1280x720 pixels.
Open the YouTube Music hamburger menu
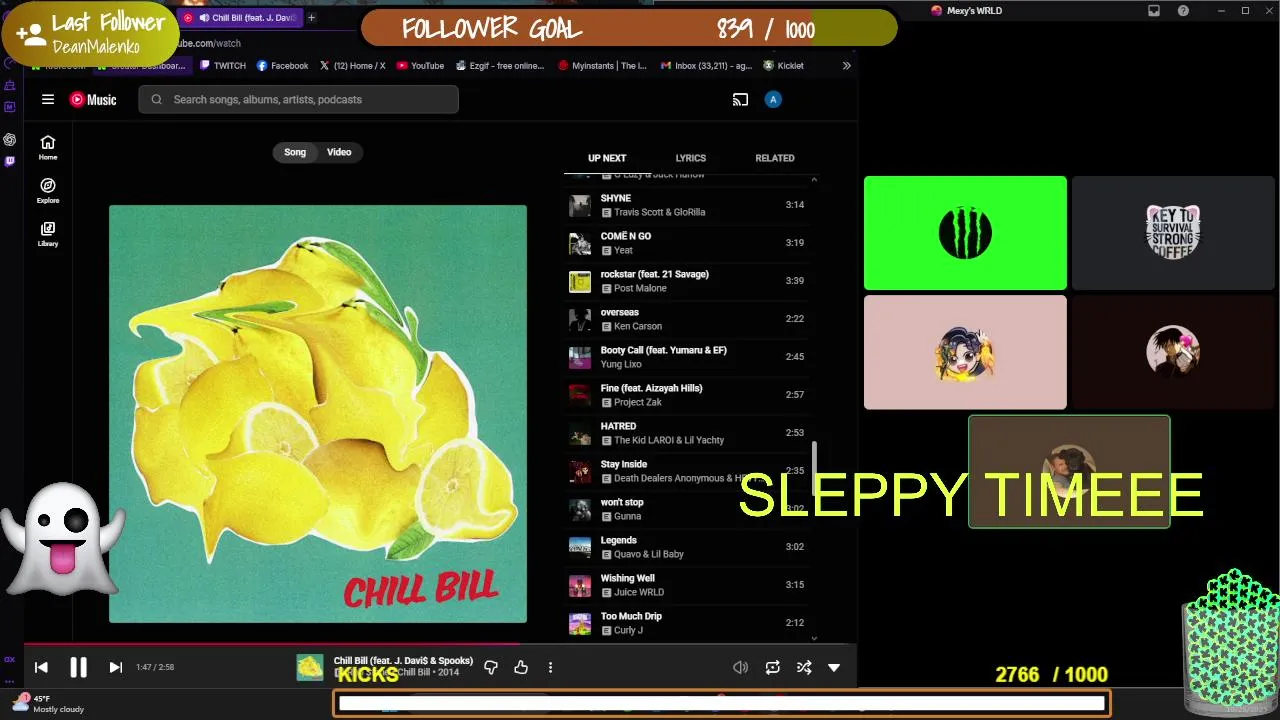click(47, 99)
